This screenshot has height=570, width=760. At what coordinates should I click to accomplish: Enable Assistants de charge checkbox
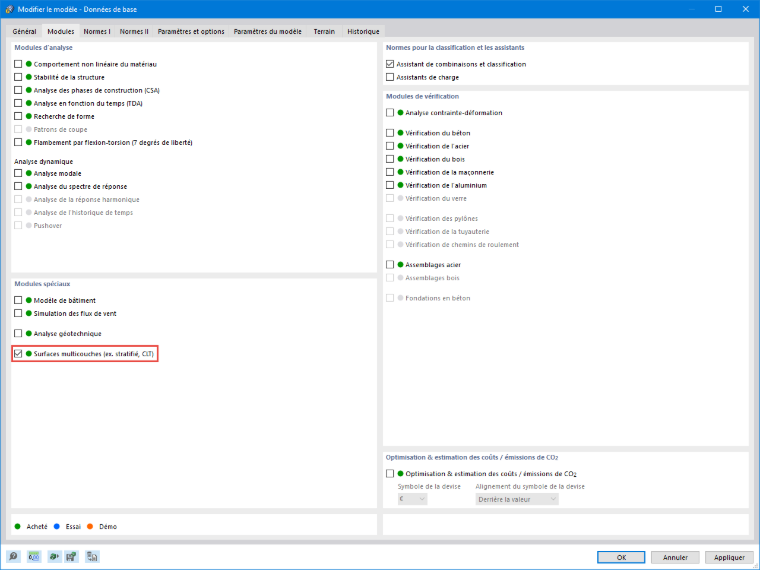click(390, 77)
